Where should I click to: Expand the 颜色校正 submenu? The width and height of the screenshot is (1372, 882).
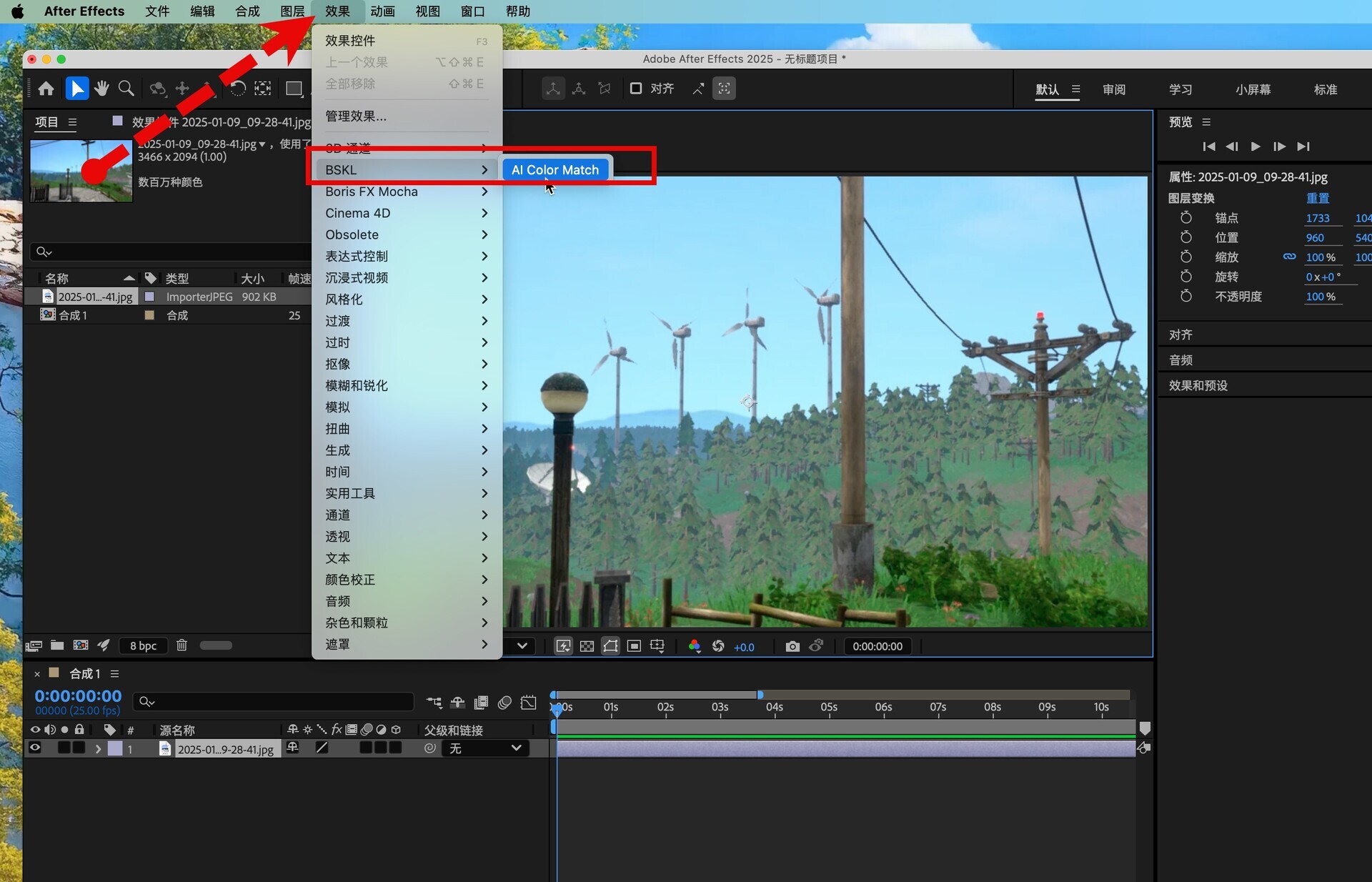(x=407, y=580)
